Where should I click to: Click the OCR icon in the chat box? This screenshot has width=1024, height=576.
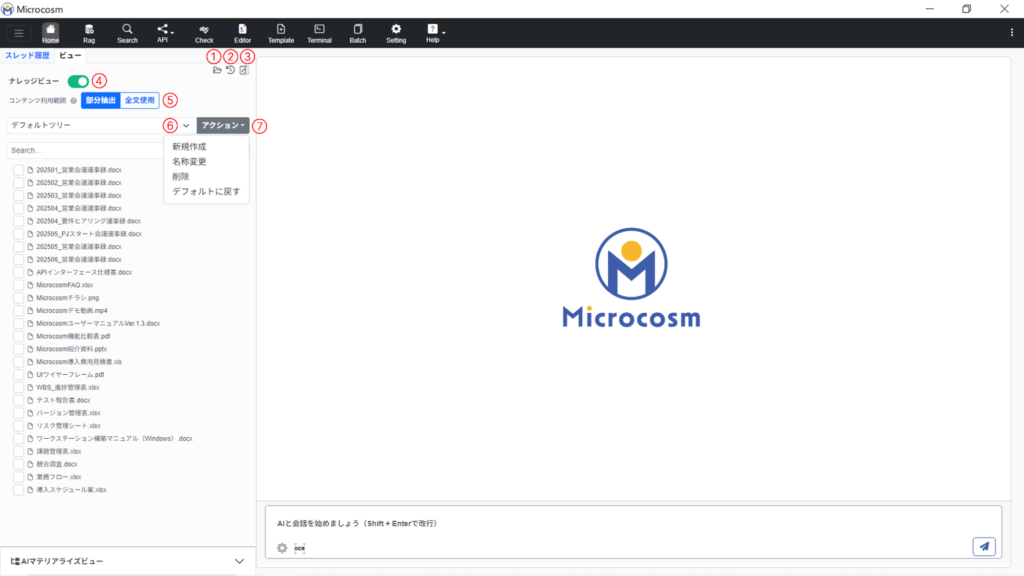300,548
